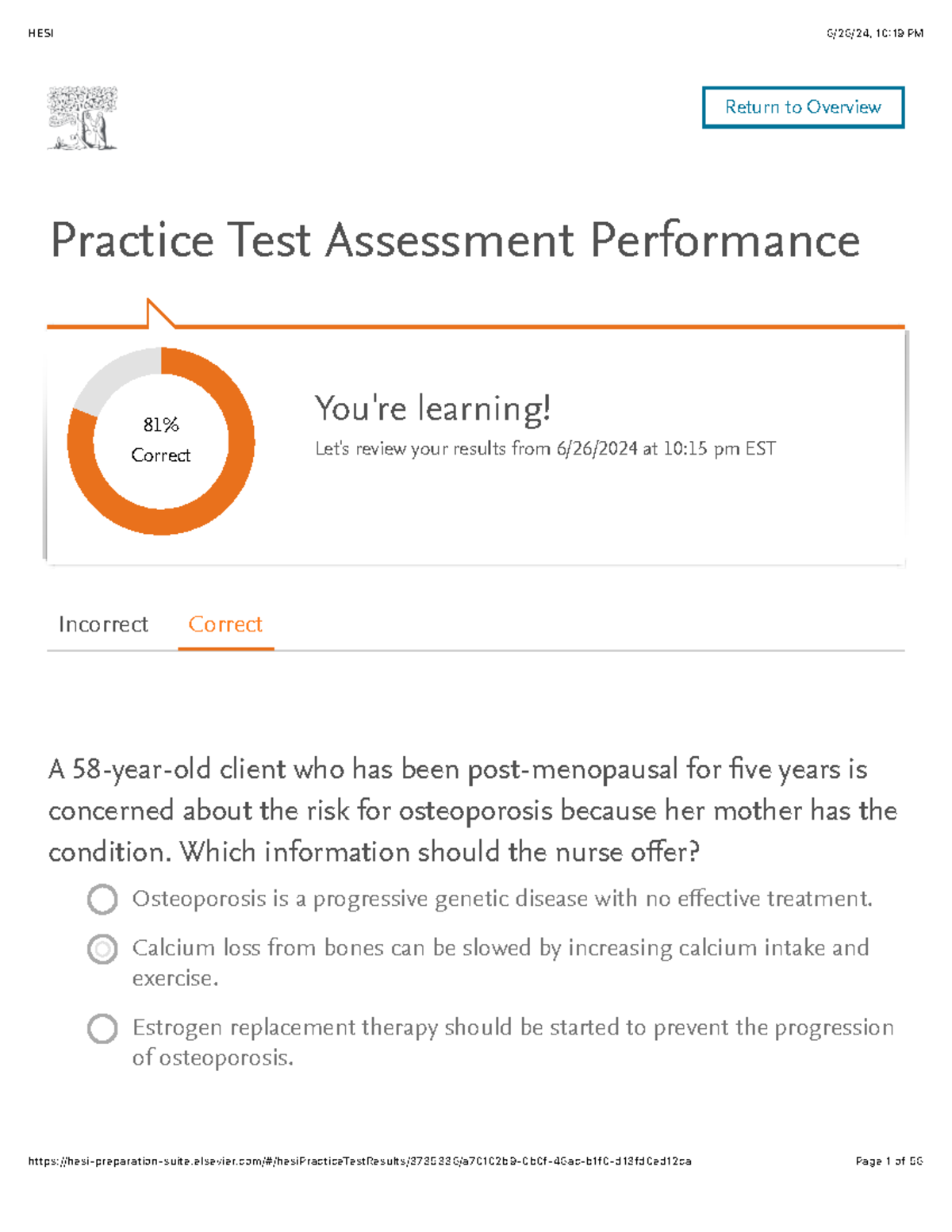Click the "You're learning!" heading
Screen dimensions: 952x1232
435,409
